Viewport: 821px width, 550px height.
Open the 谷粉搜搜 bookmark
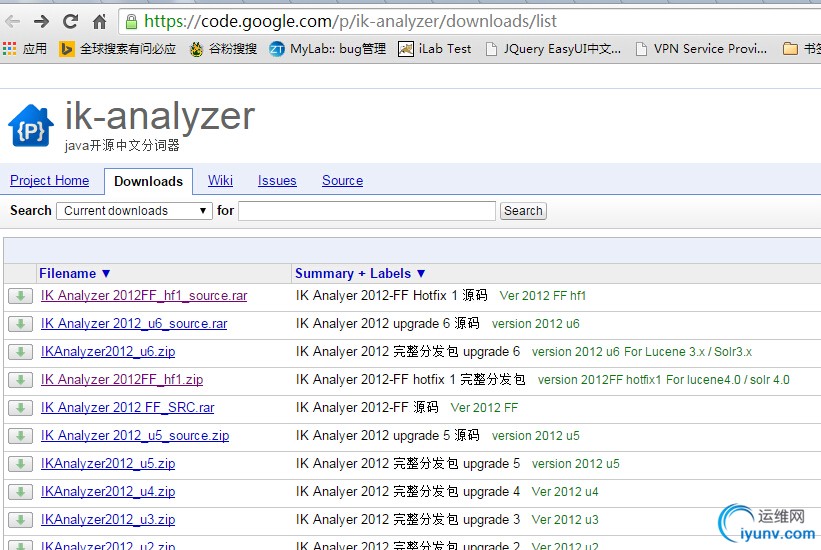223,49
